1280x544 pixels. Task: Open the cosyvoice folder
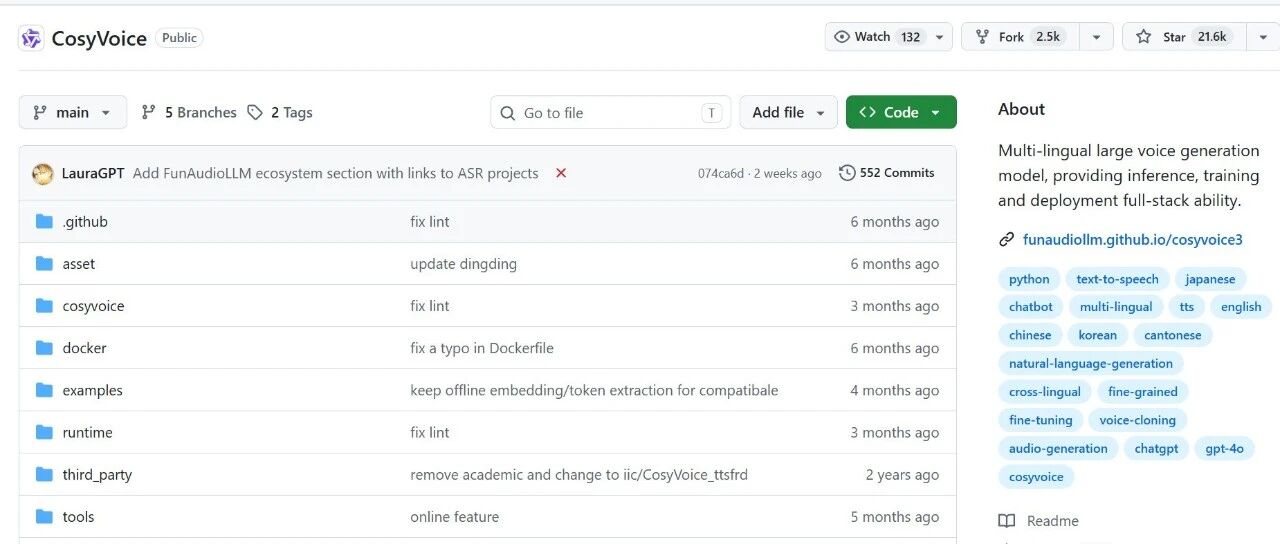tap(93, 306)
